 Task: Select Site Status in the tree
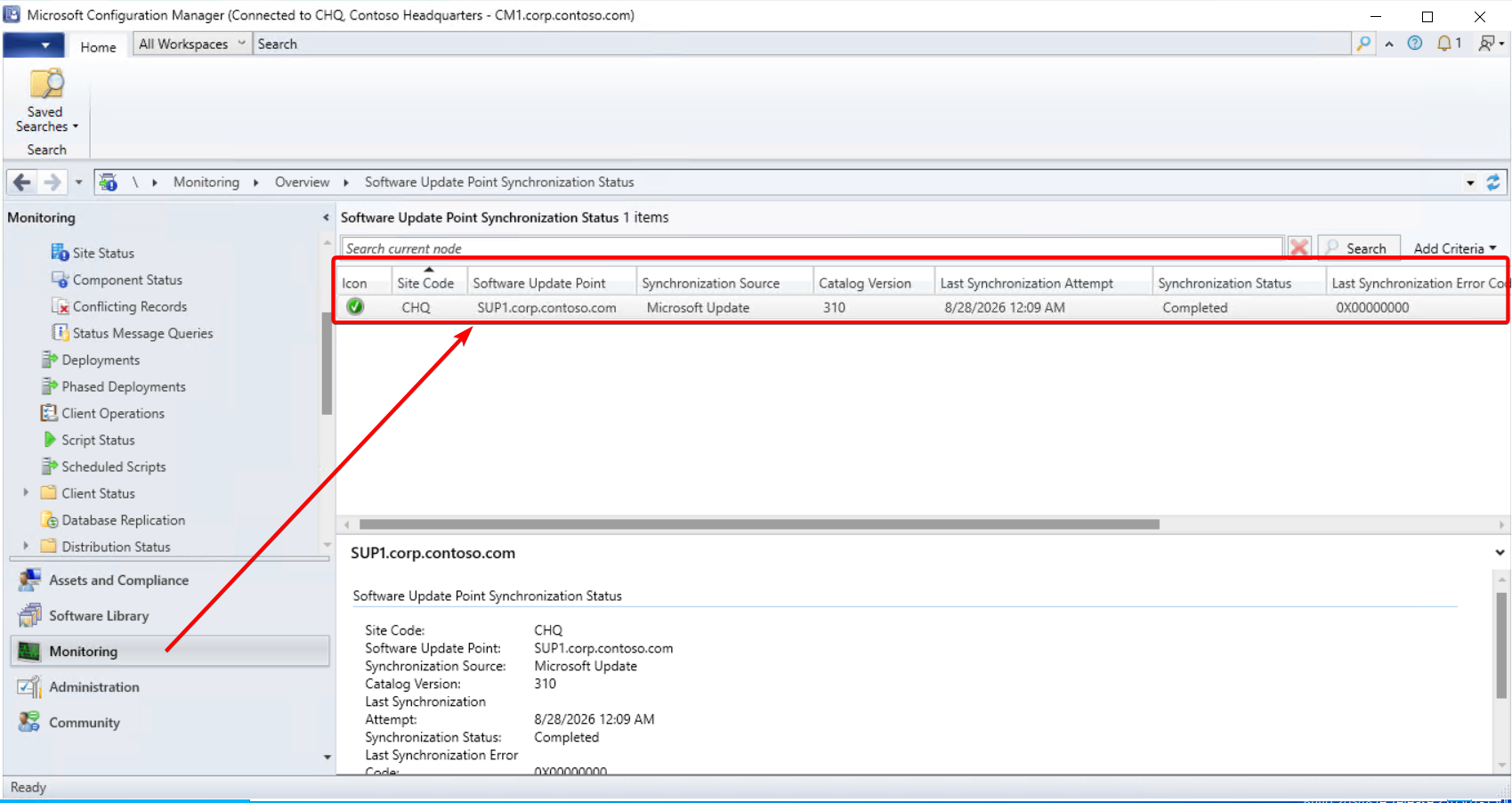[x=103, y=253]
